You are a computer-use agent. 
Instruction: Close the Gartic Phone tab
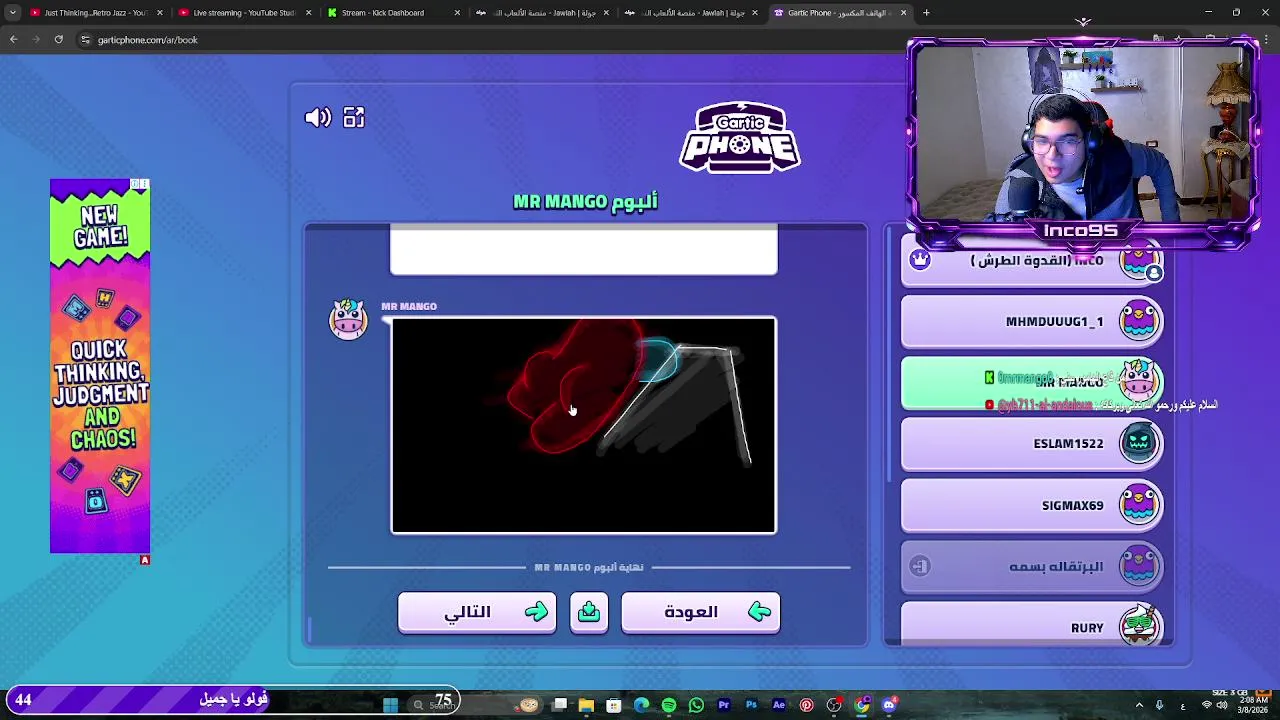(x=904, y=13)
